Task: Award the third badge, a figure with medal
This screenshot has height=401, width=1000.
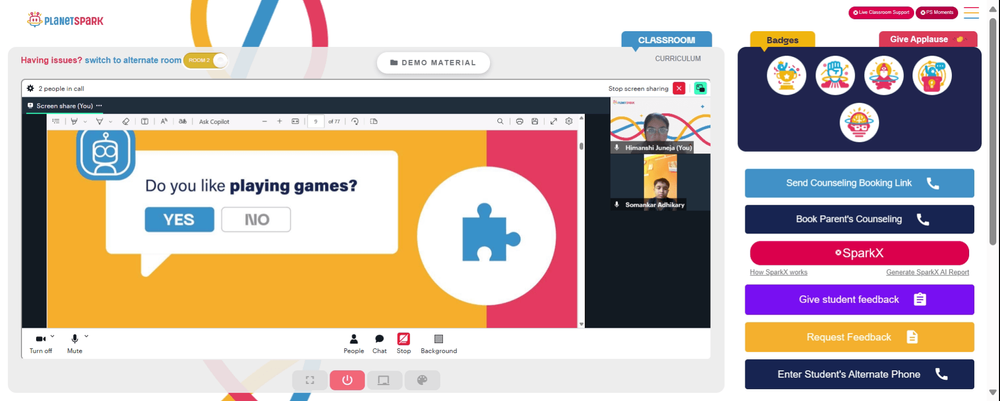Action: (884, 75)
